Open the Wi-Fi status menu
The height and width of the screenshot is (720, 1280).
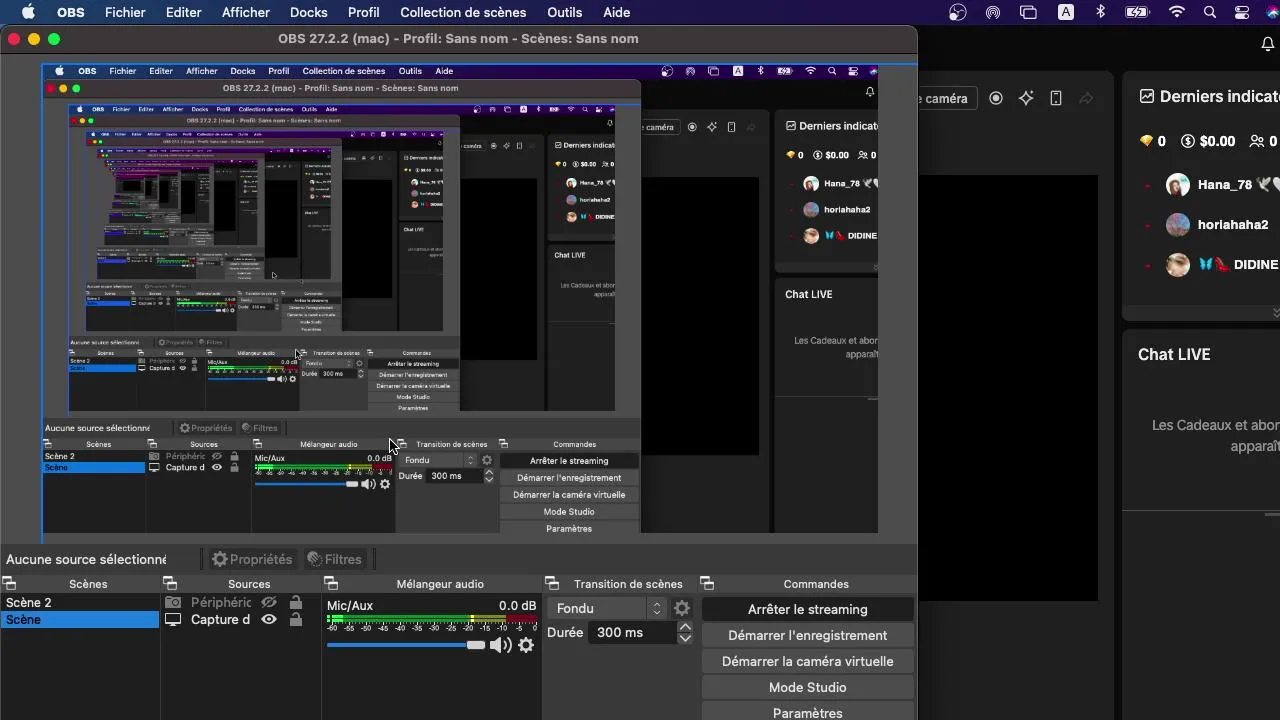pos(1177,12)
